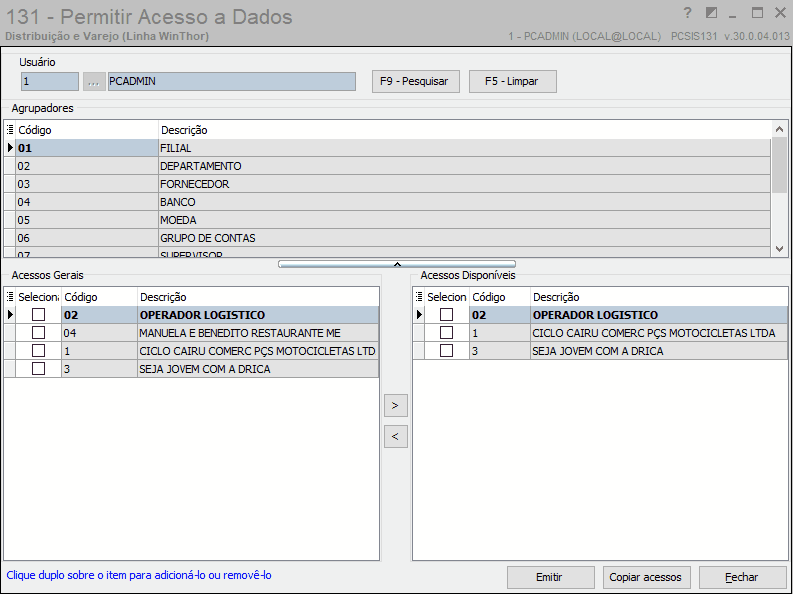Check CICLO CAIRU row in Acessos Disponíveis
Viewport: 793px width, 594px height.
(447, 333)
